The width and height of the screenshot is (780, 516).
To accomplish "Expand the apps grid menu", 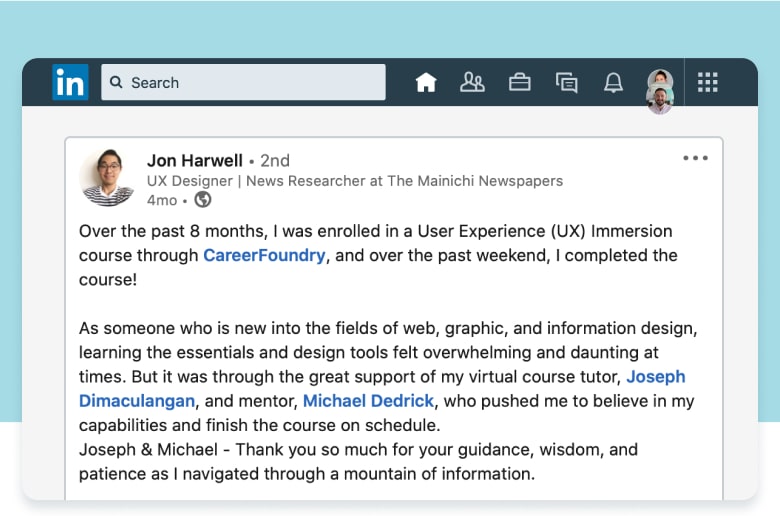I will [x=708, y=83].
